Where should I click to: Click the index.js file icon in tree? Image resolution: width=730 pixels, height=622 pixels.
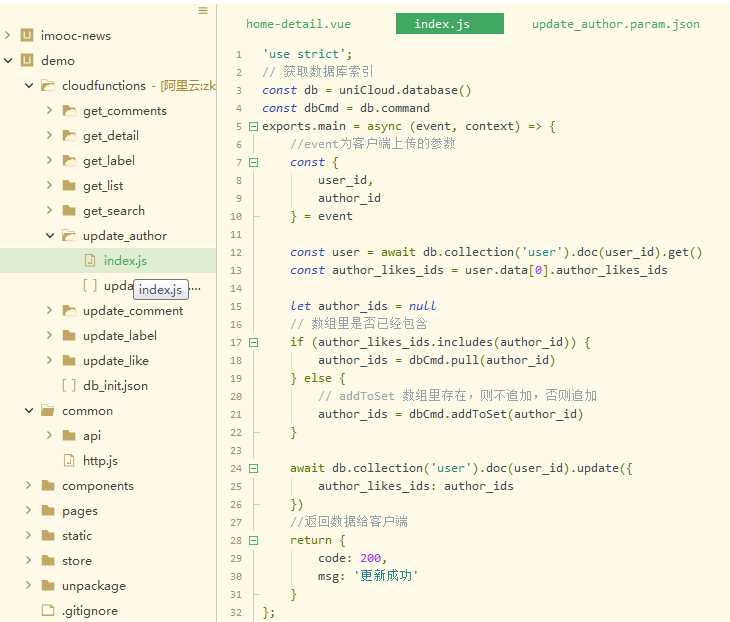(x=90, y=260)
